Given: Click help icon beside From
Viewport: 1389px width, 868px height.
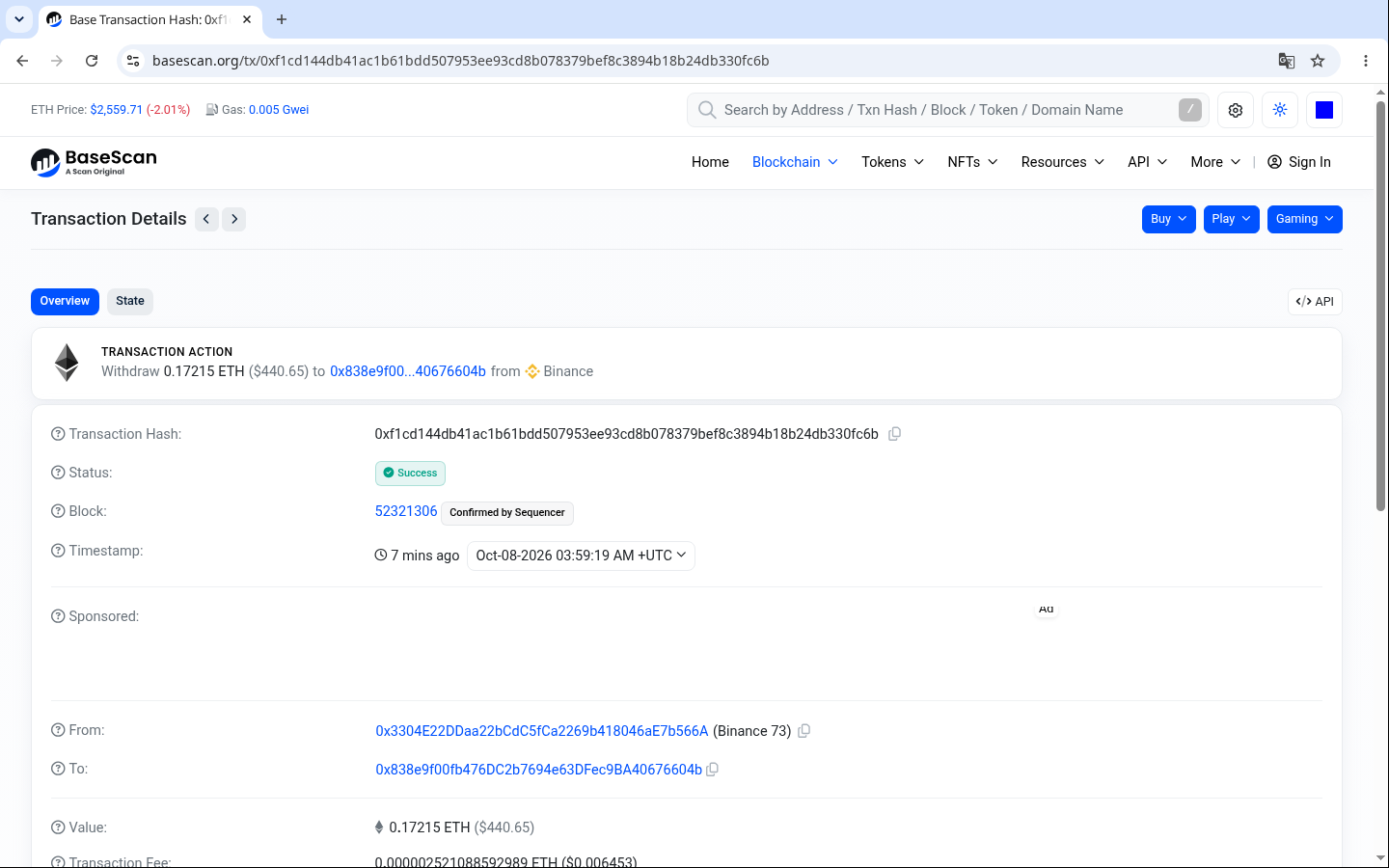Looking at the screenshot, I should [58, 730].
